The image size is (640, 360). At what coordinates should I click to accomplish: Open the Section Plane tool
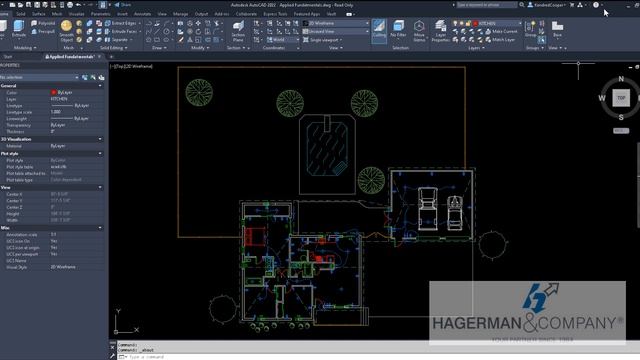click(238, 31)
